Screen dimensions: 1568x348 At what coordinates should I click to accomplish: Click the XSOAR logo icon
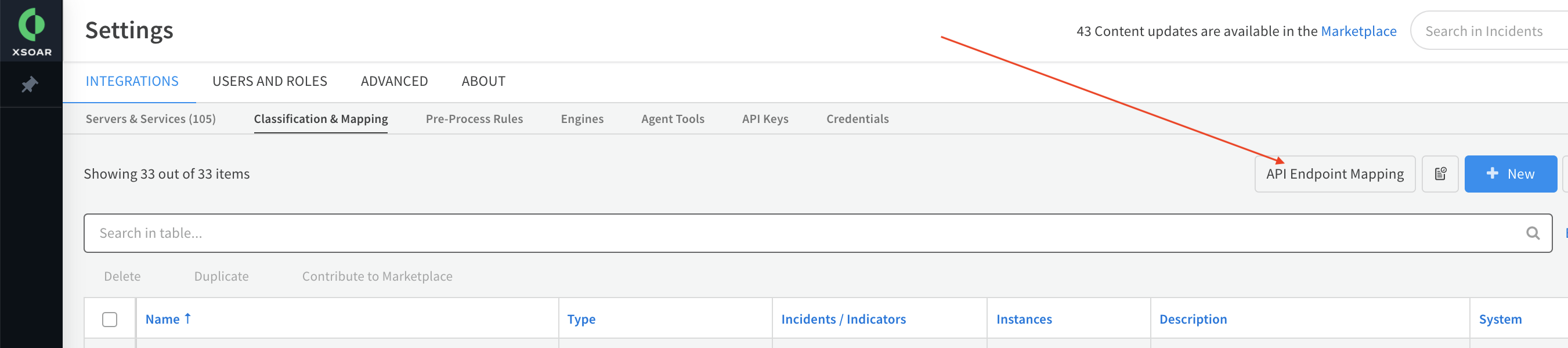(32, 24)
